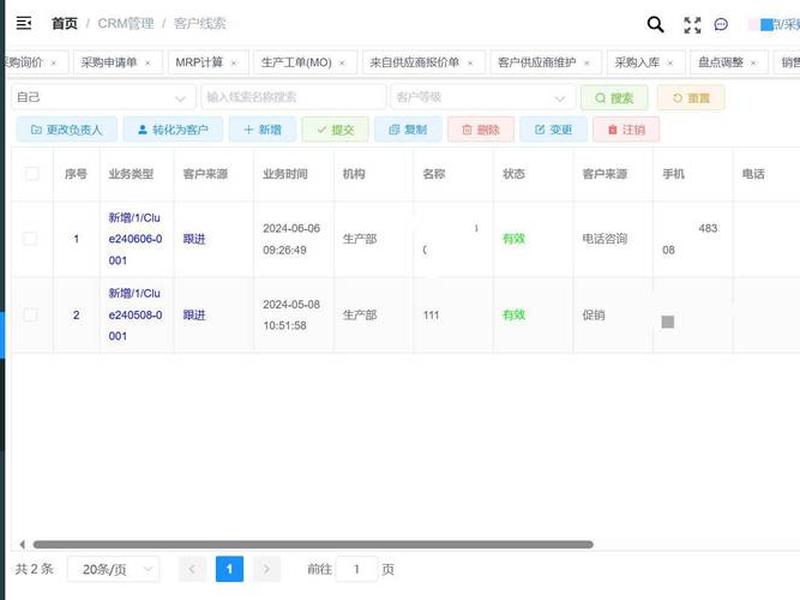
Task: Check the checkbox for row 1
Action: [31, 239]
